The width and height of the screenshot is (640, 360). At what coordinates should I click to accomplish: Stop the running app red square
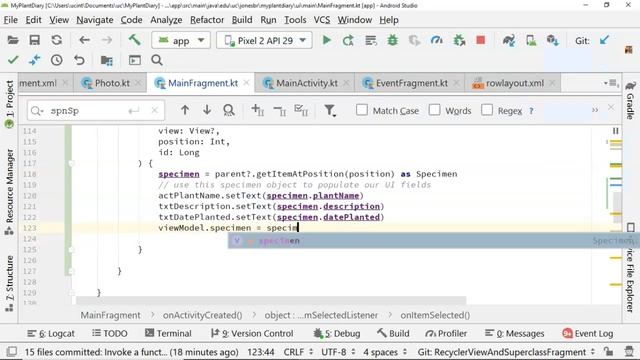click(480, 40)
